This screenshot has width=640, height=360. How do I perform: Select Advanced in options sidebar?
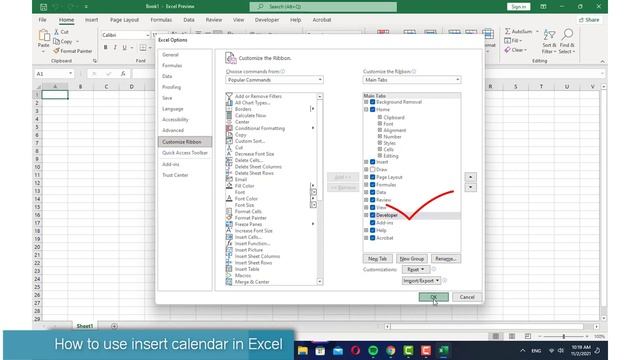point(173,130)
